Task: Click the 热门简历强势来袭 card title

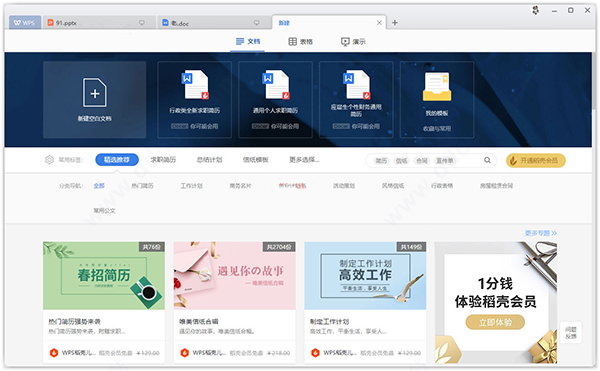Action: tap(74, 321)
